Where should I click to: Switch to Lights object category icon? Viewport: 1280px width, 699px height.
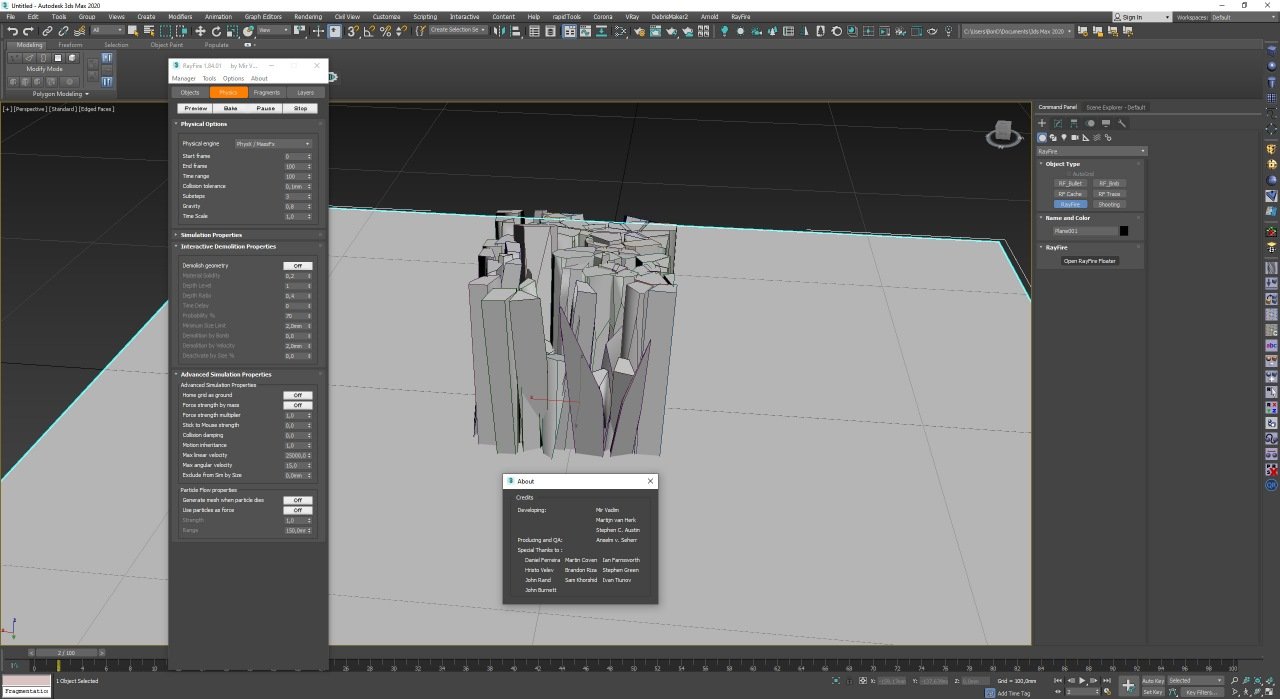pyautogui.click(x=1064, y=137)
